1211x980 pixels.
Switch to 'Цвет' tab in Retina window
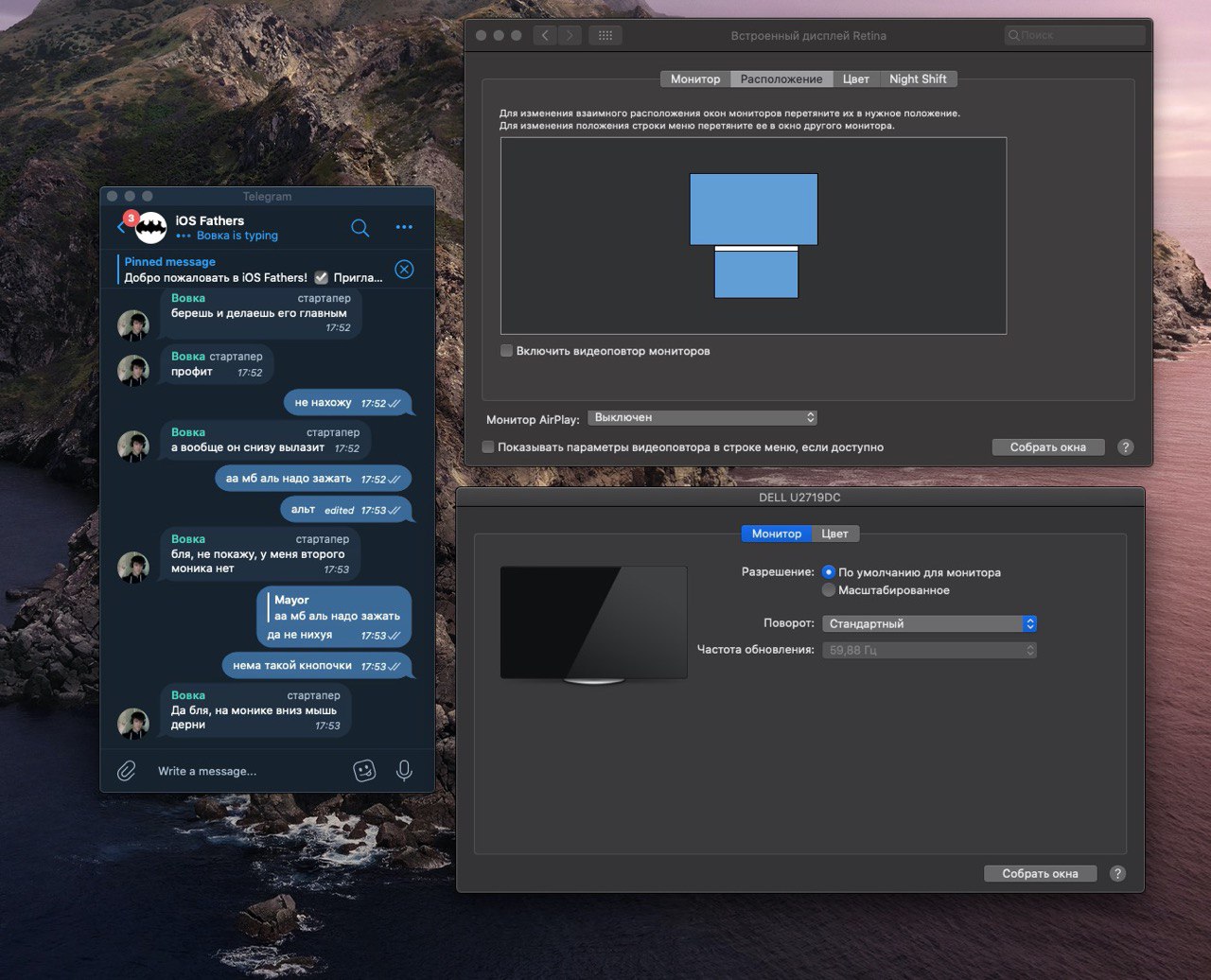(x=856, y=79)
